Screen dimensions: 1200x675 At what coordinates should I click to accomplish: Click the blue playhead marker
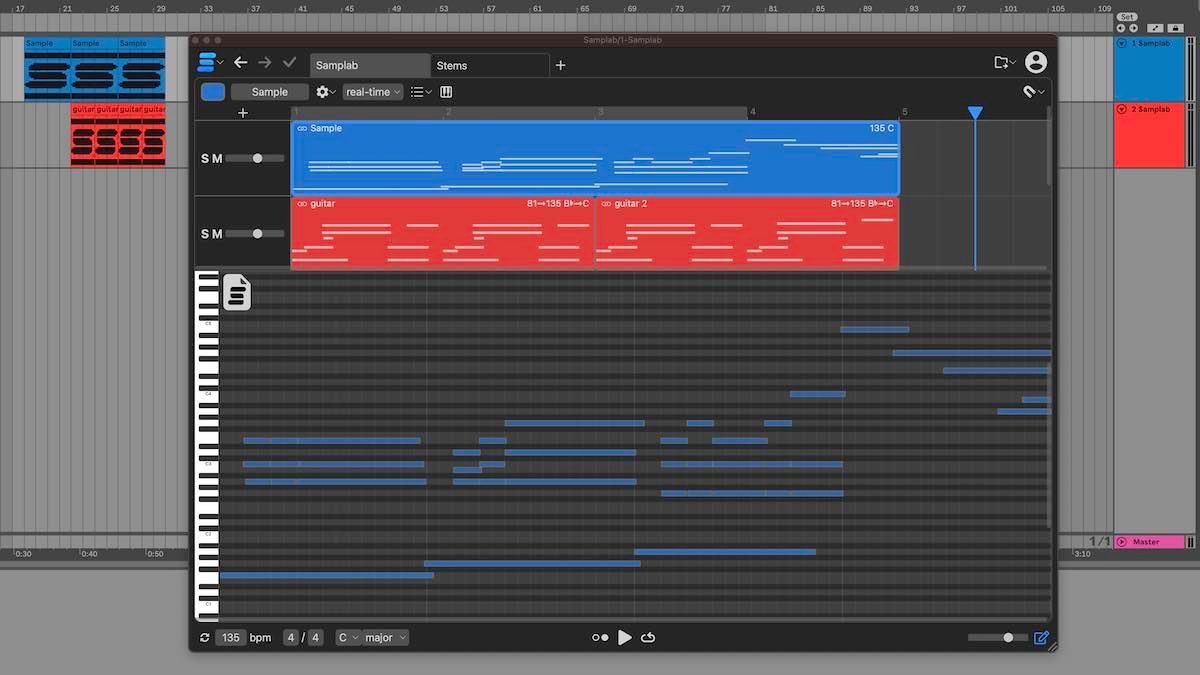tap(975, 113)
